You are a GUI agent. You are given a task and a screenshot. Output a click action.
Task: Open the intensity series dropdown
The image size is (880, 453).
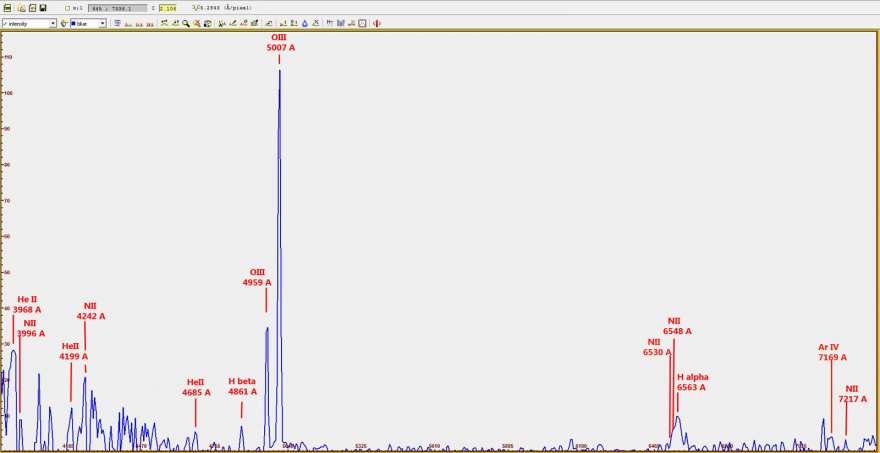pyautogui.click(x=29, y=23)
